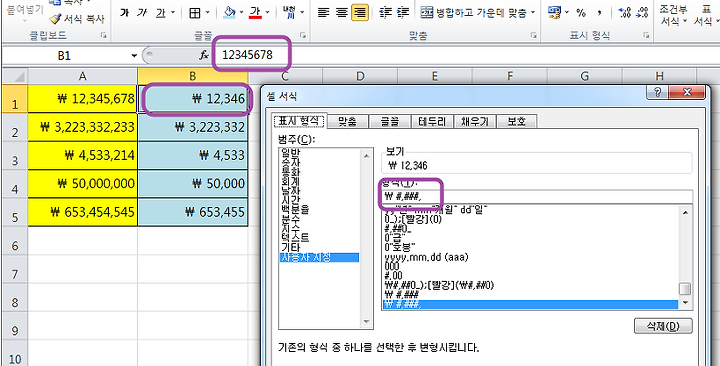The image size is (720, 366).
Task: Open 글꼴 group dialog launcher
Action: (303, 35)
